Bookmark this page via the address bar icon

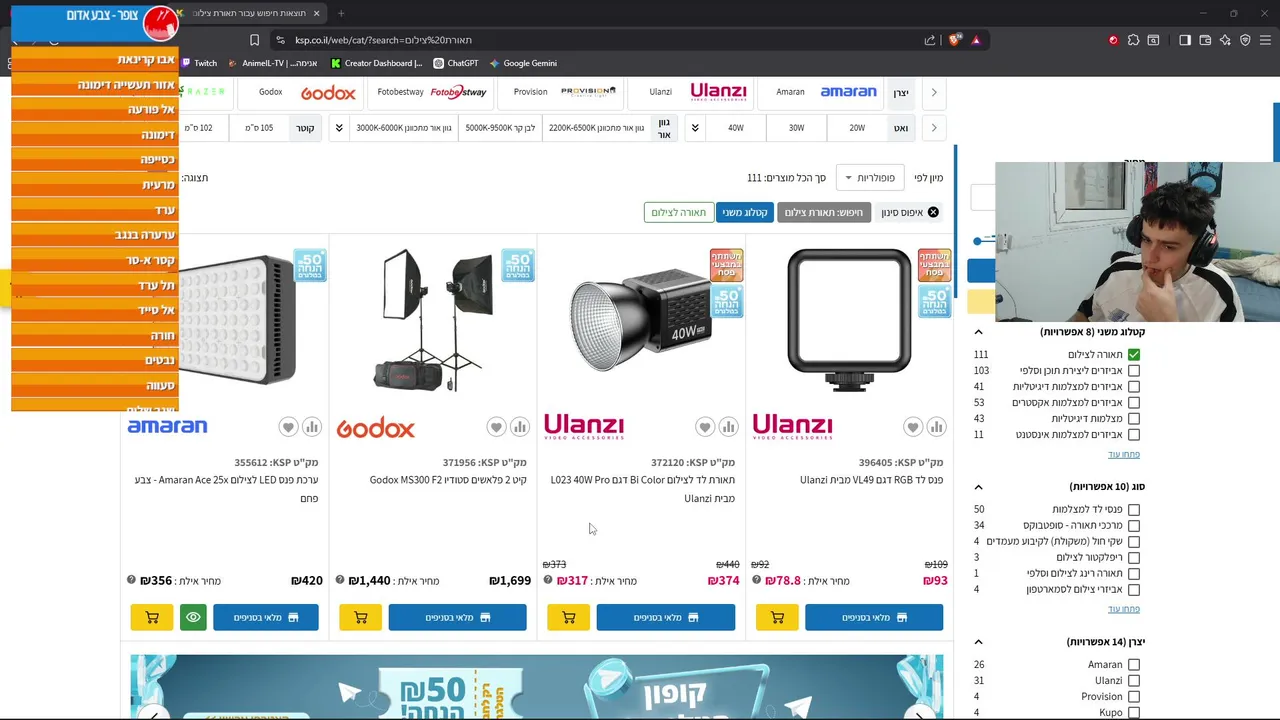(254, 40)
